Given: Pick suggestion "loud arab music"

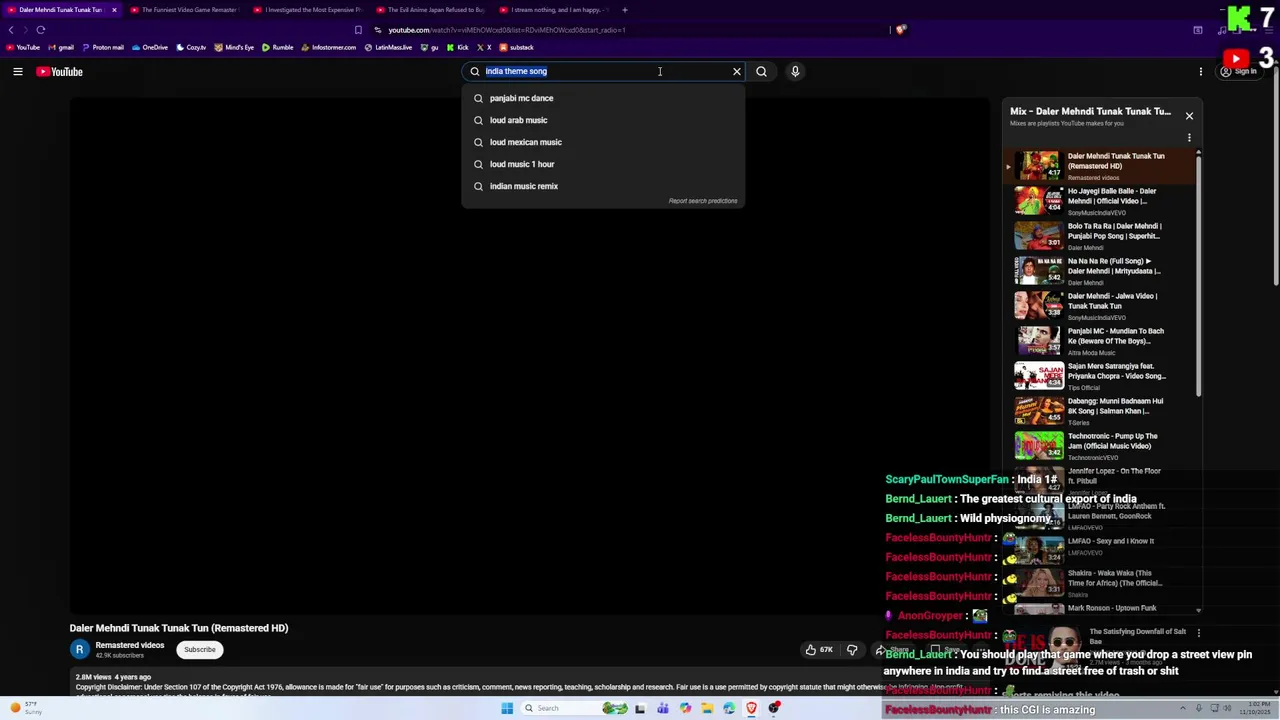Looking at the screenshot, I should click(x=603, y=120).
